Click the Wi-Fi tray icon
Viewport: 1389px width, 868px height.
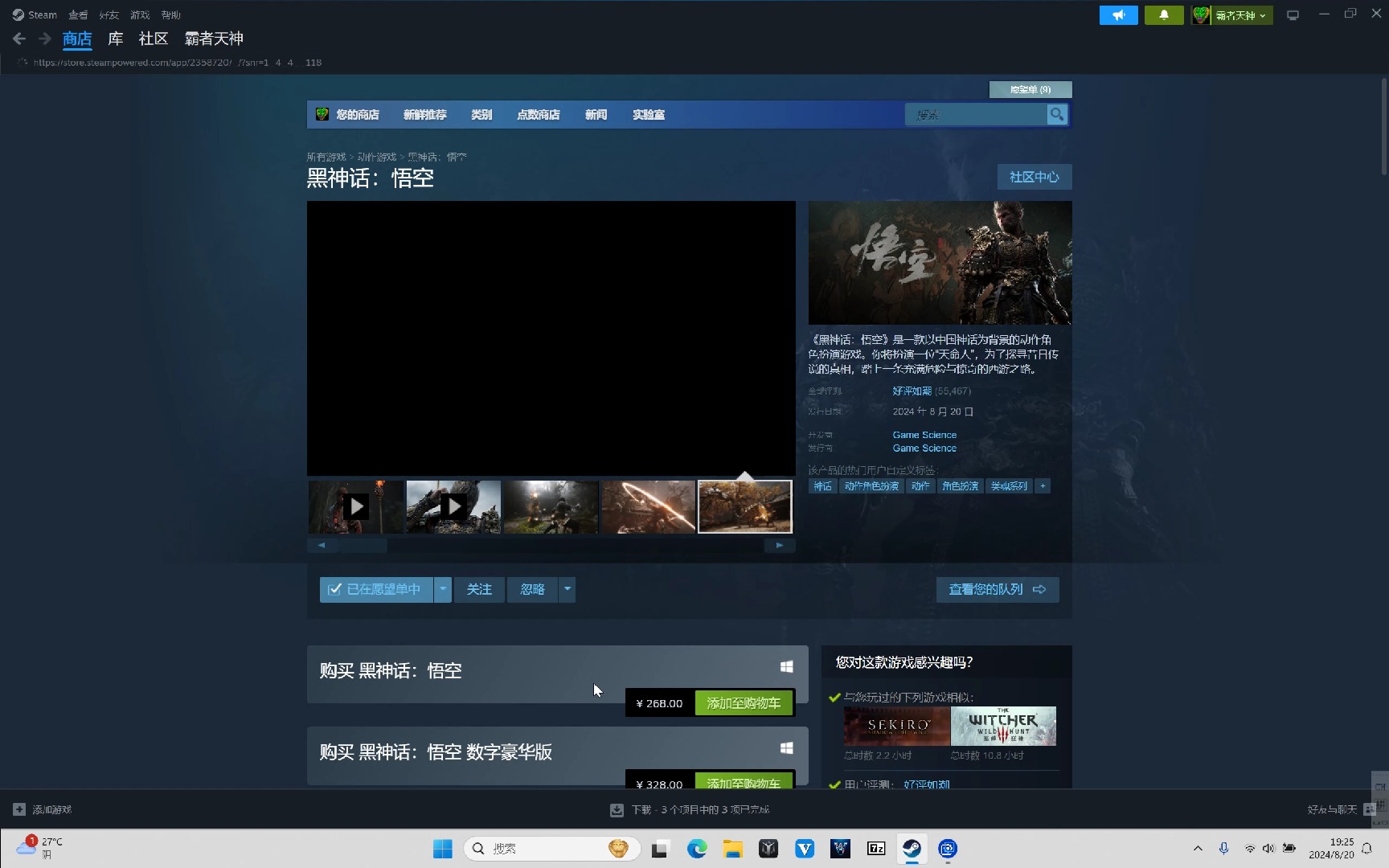pyautogui.click(x=1250, y=849)
